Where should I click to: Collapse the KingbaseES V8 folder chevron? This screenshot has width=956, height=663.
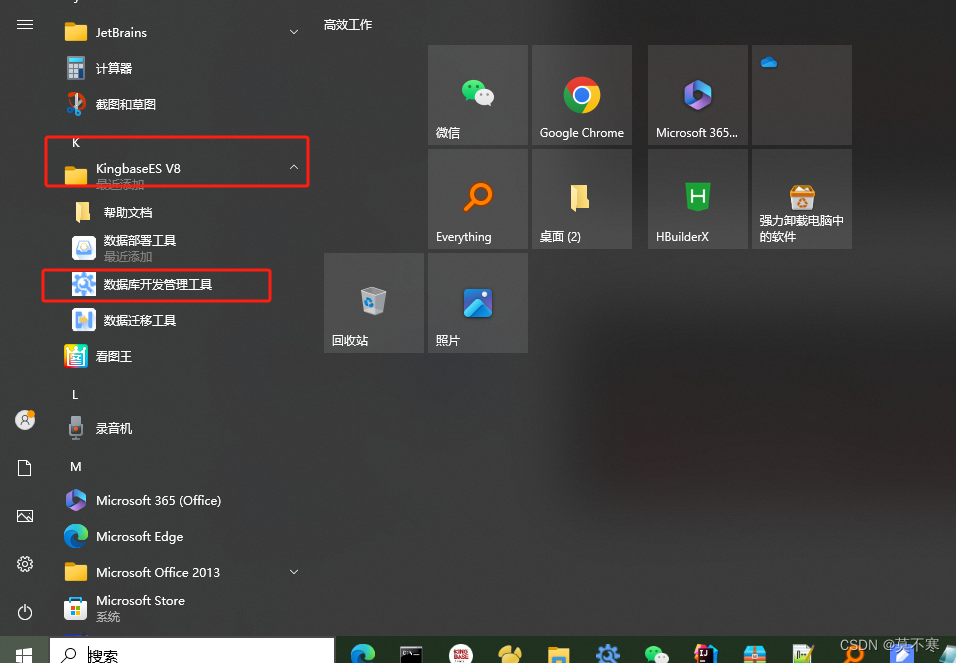(294, 167)
